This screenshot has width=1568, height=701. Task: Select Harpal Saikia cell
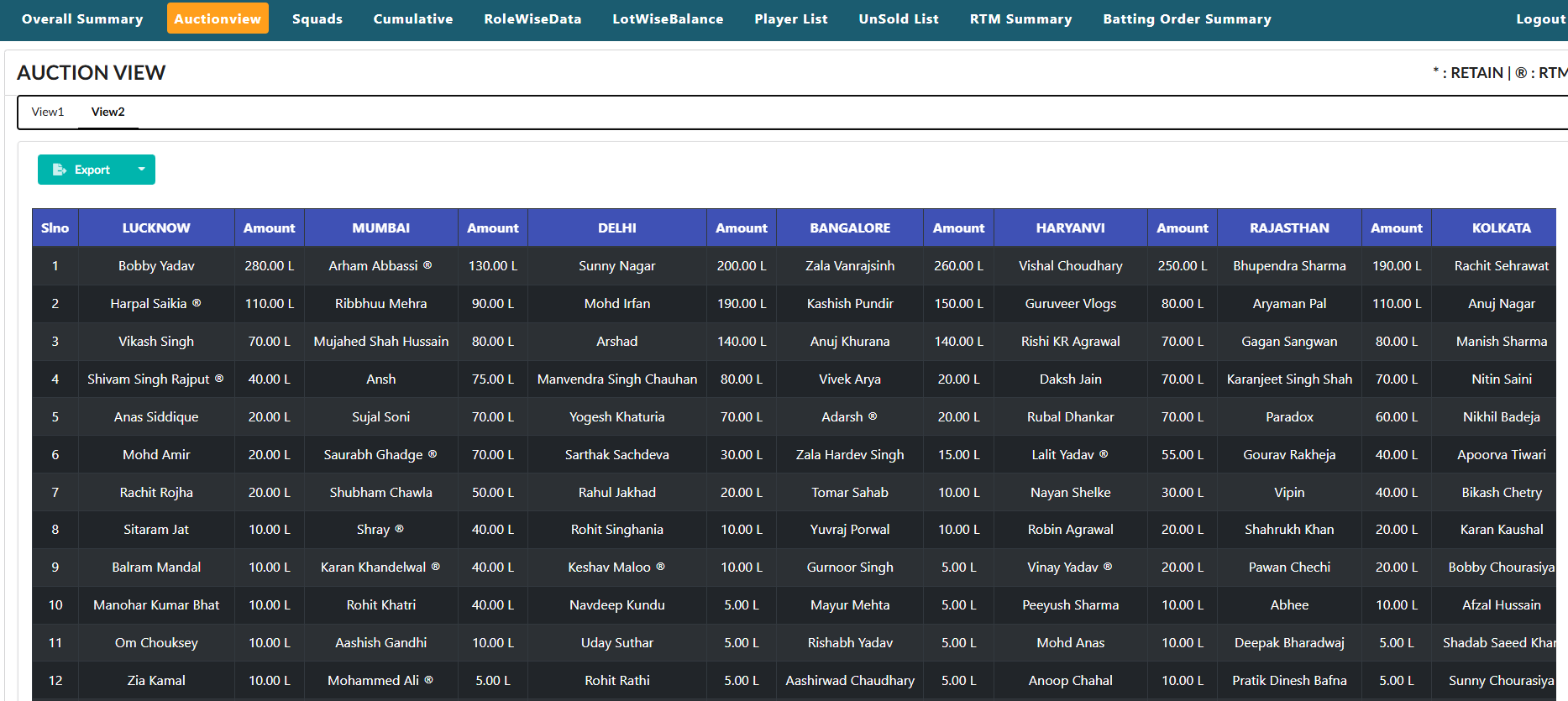(156, 303)
